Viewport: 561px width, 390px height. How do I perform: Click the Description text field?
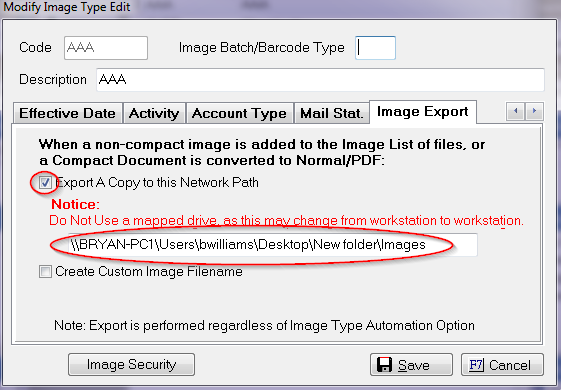(x=320, y=79)
